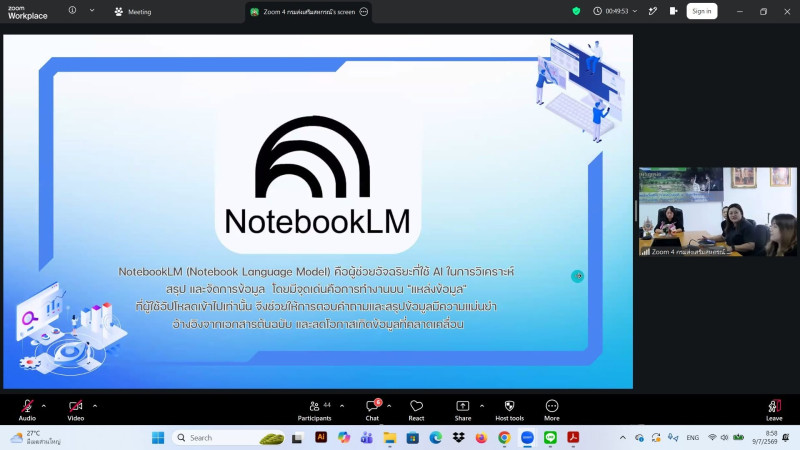800x450 pixels.
Task: Click the taskbar Search box
Action: pyautogui.click(x=229, y=437)
